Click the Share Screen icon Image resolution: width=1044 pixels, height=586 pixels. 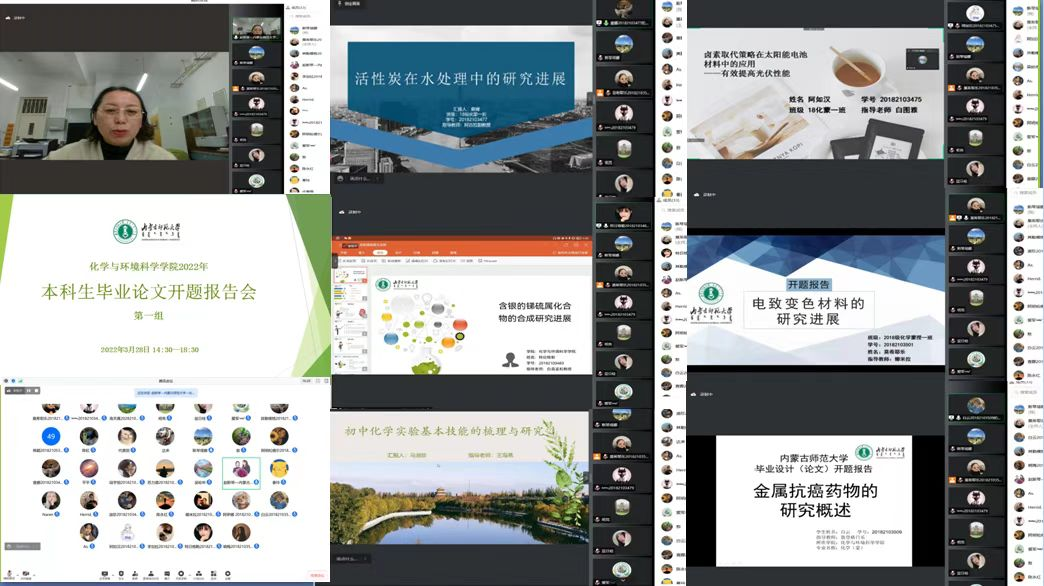pyautogui.click(x=105, y=574)
